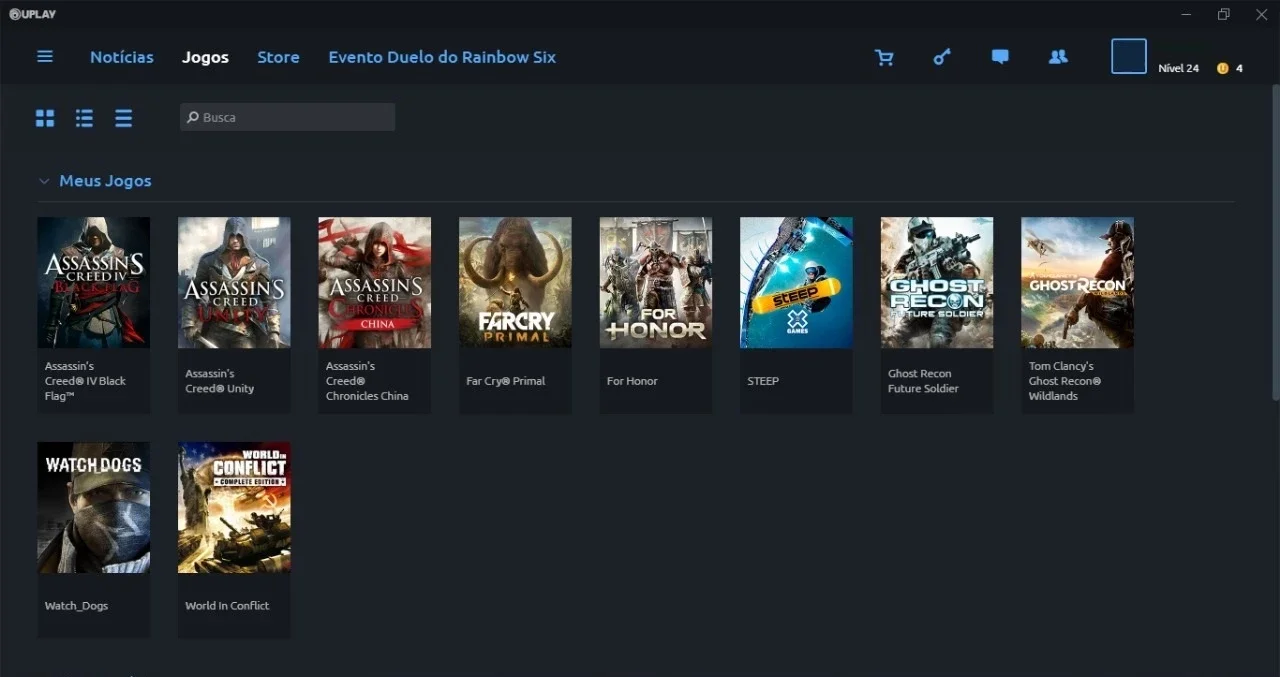Click the Uplay coin icon

point(1222,68)
